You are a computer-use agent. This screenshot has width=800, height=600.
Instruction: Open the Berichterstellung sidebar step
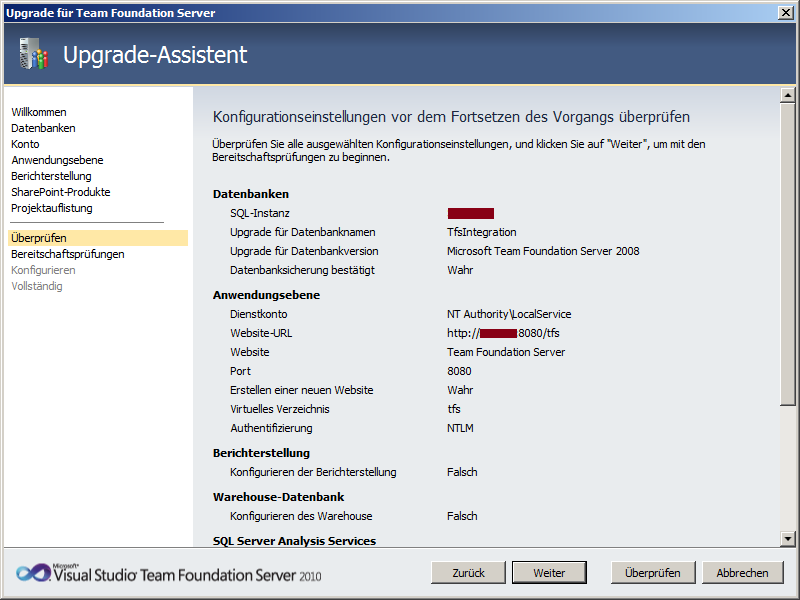point(52,176)
